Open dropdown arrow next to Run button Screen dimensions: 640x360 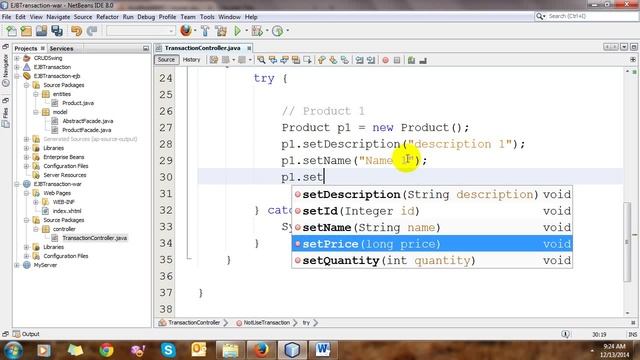tap(246, 31)
